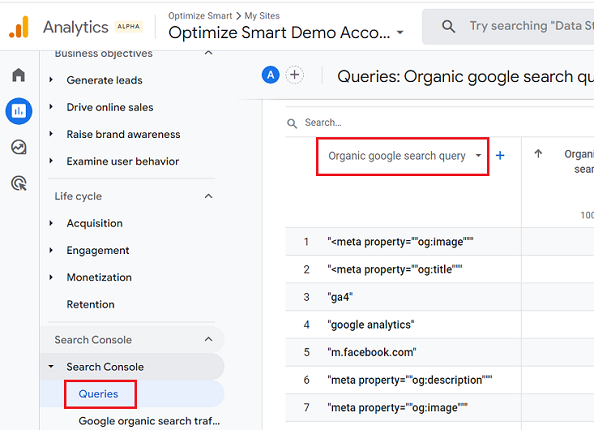Expand the Engagement topic
The width and height of the screenshot is (594, 430).
point(51,250)
